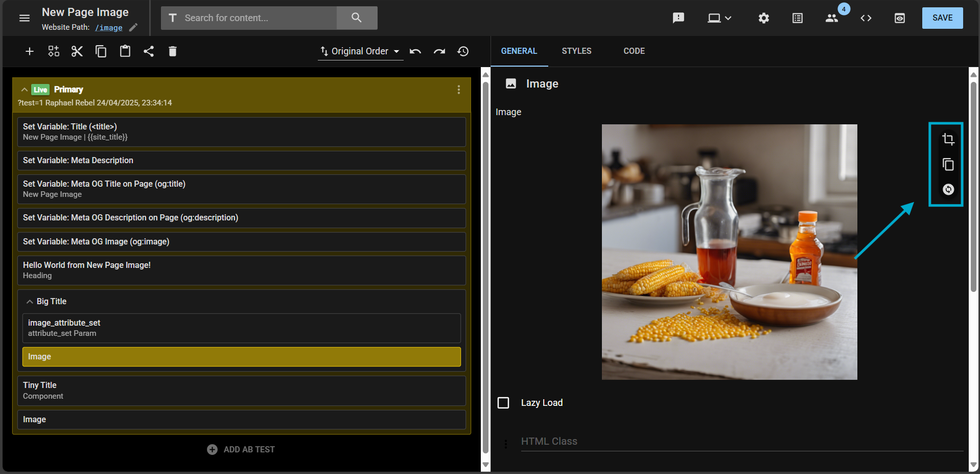This screenshot has width=980, height=474.
Task: Open the version history clock icon
Action: (463, 51)
